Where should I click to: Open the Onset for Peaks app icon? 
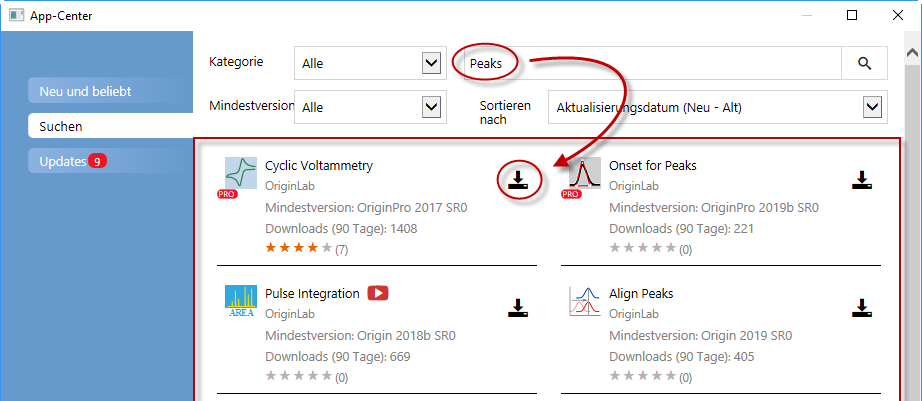click(584, 172)
